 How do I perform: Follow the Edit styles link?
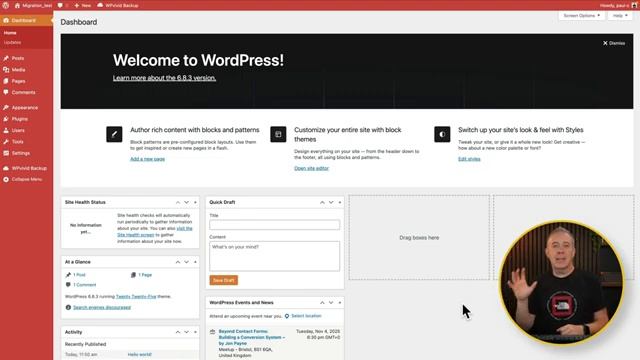[469, 159]
